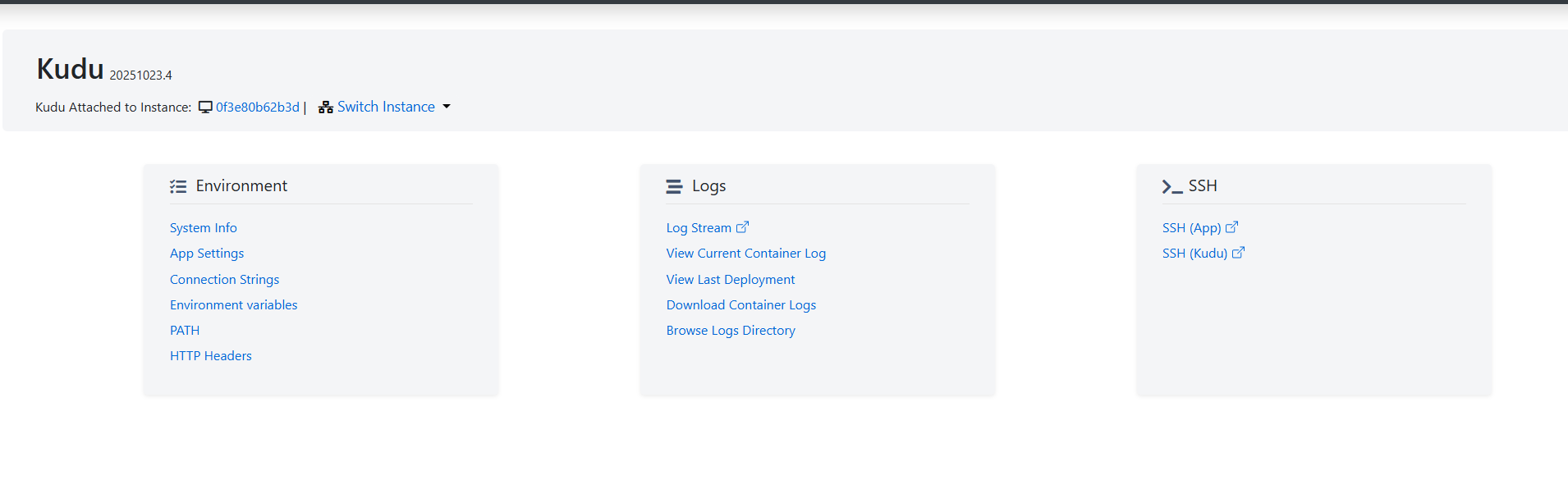Click the Environment checklist icon
Image resolution: width=1568 pixels, height=503 pixels.
(178, 187)
